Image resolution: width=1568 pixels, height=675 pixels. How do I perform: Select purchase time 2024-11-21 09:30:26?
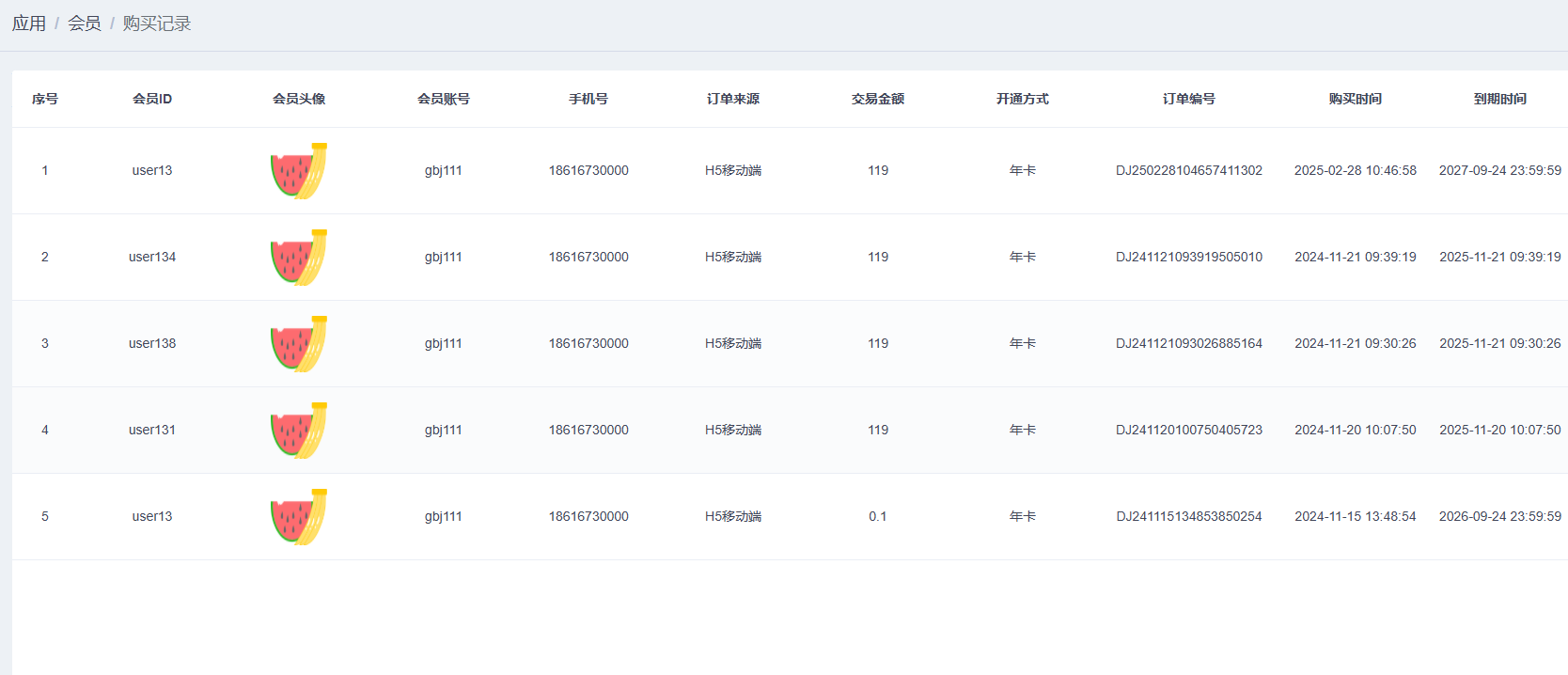coord(1355,343)
